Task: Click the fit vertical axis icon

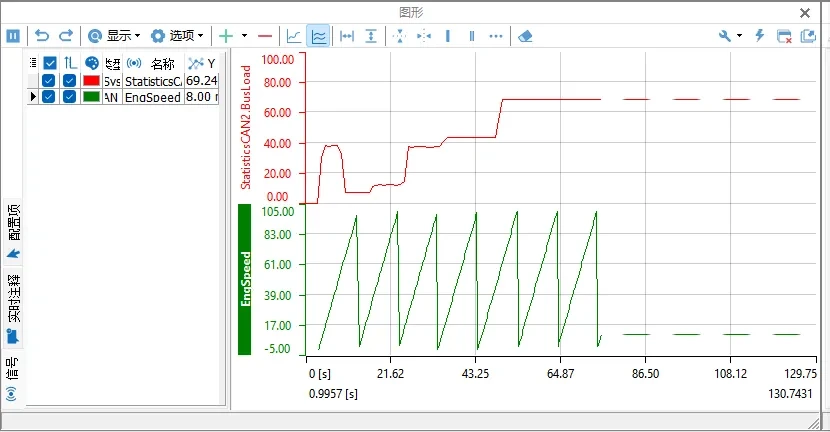Action: pyautogui.click(x=371, y=35)
